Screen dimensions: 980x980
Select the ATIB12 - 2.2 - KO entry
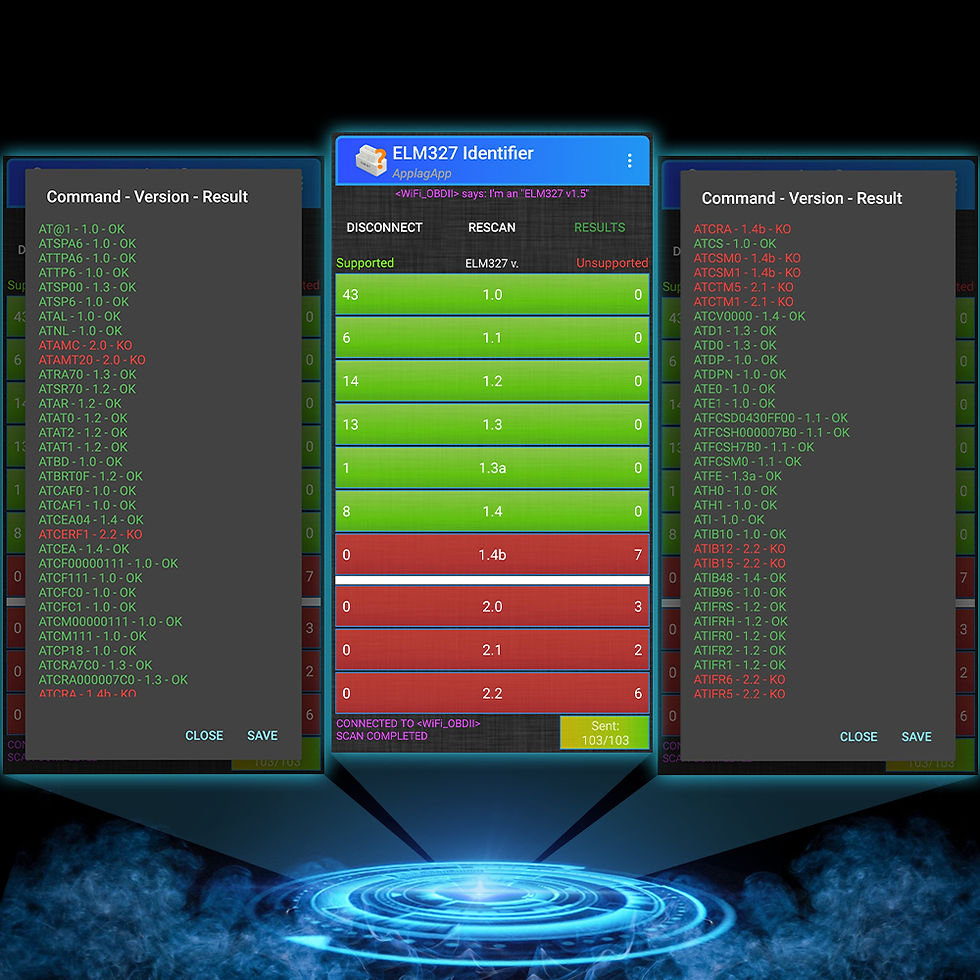point(739,549)
